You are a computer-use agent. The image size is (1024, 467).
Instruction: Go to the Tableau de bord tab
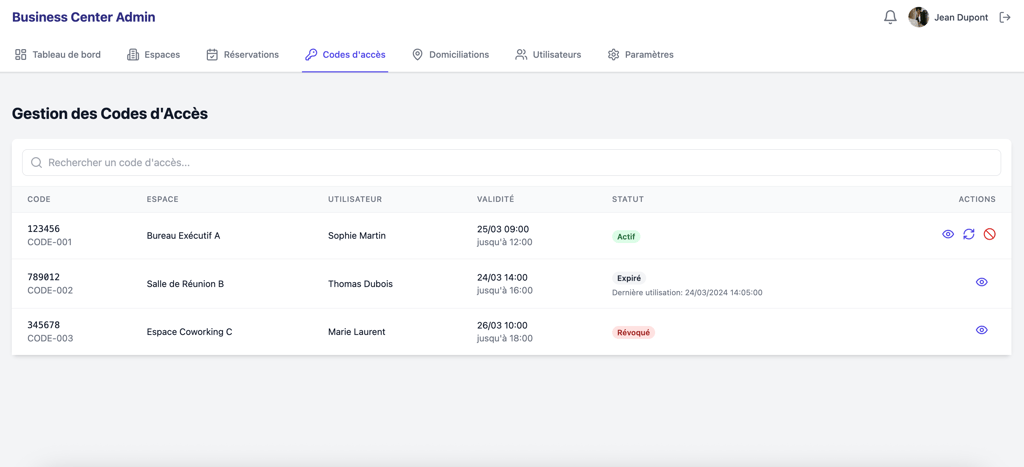[57, 55]
